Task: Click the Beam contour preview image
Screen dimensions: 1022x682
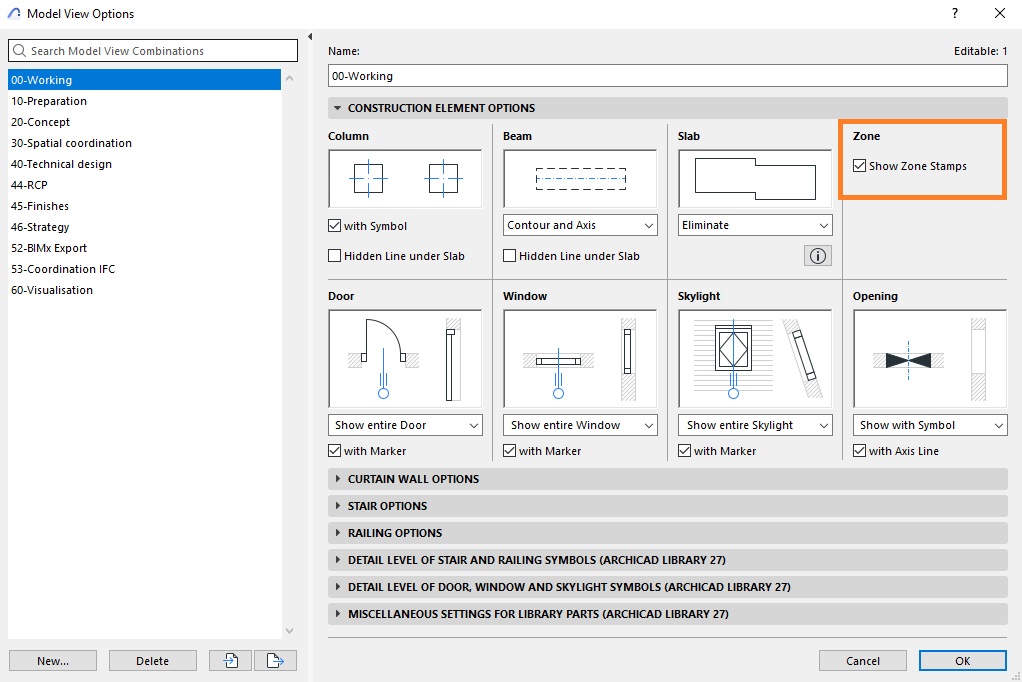Action: (x=580, y=179)
